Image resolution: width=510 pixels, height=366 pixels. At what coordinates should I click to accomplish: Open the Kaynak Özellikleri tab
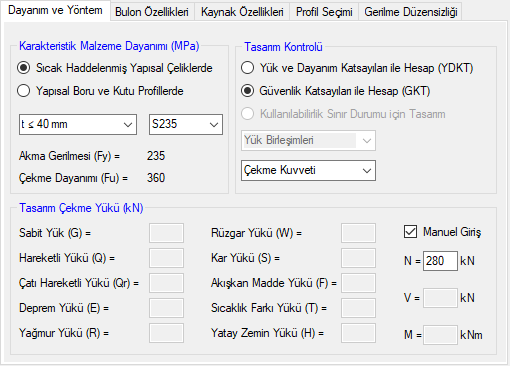point(242,12)
